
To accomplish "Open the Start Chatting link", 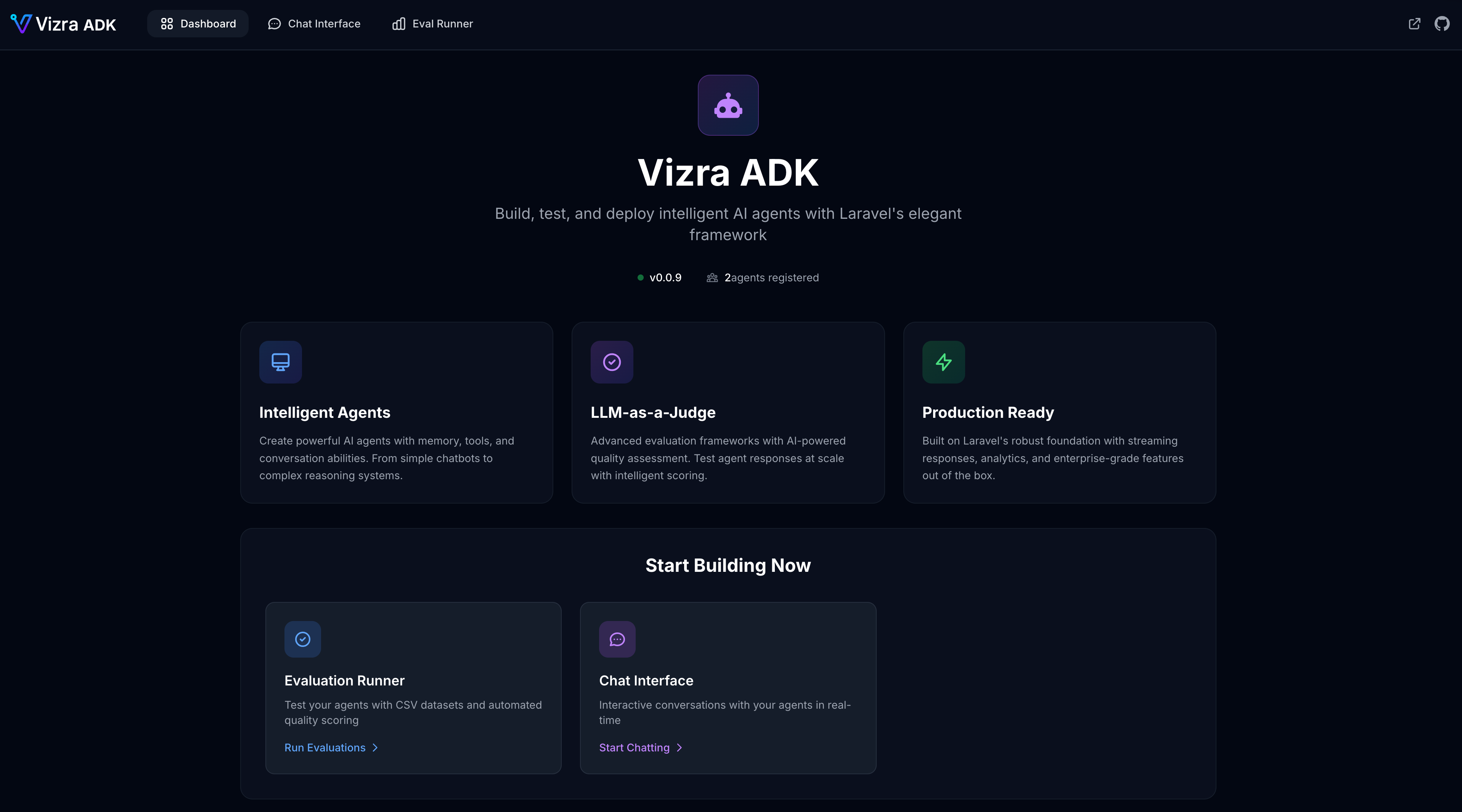I will [x=640, y=748].
